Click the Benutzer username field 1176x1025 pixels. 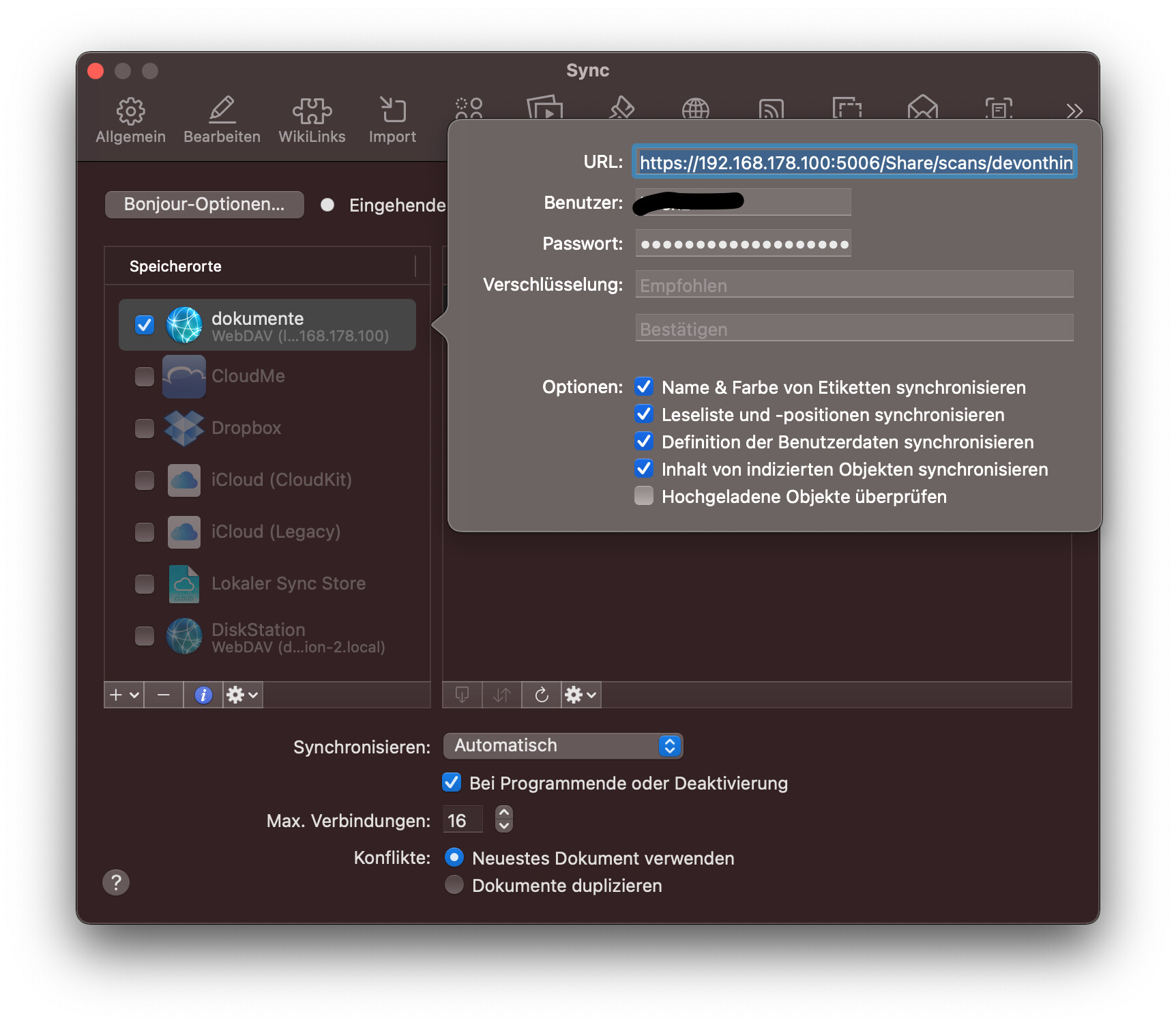click(743, 202)
